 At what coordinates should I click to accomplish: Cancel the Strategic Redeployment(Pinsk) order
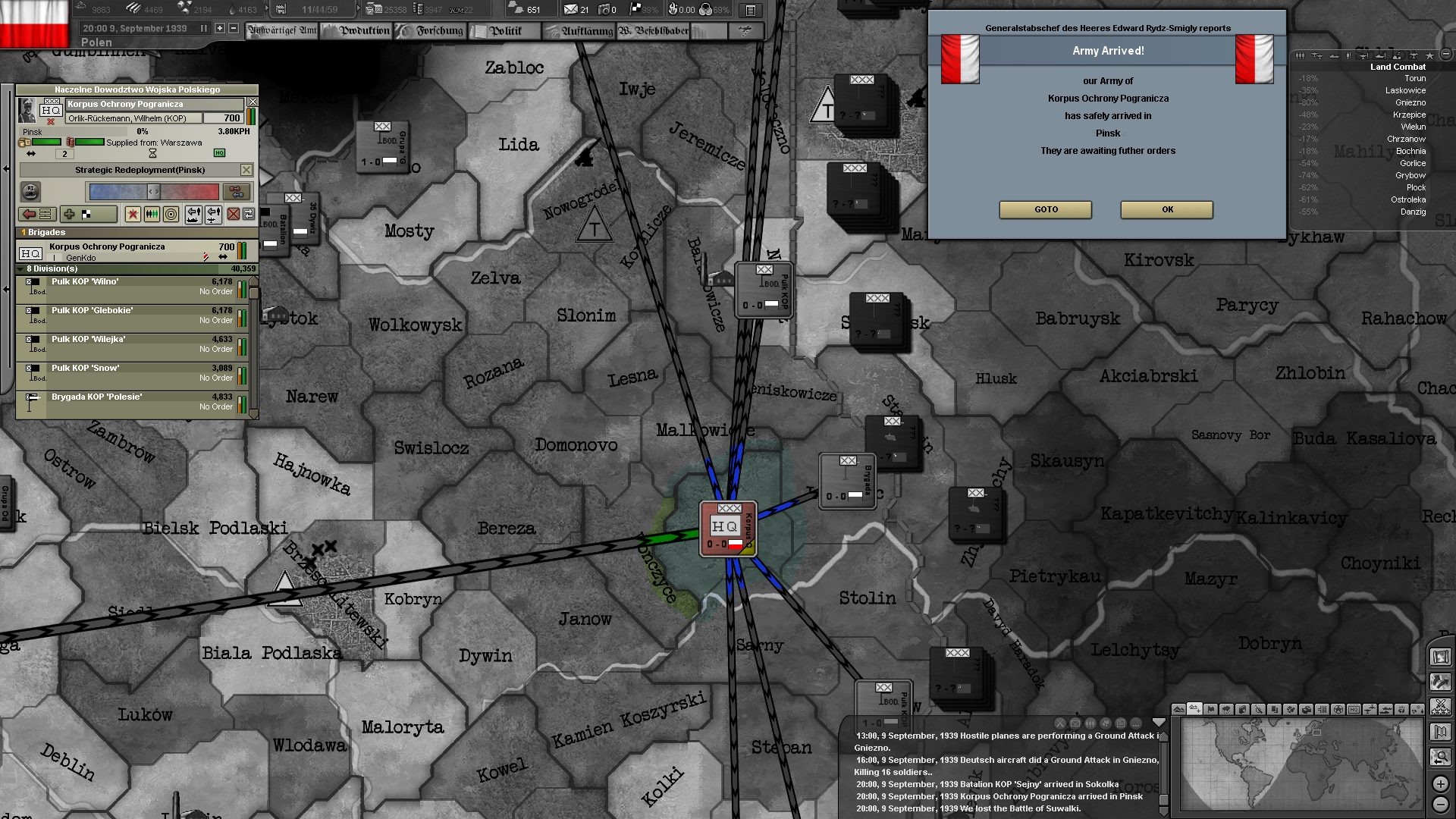[246, 170]
